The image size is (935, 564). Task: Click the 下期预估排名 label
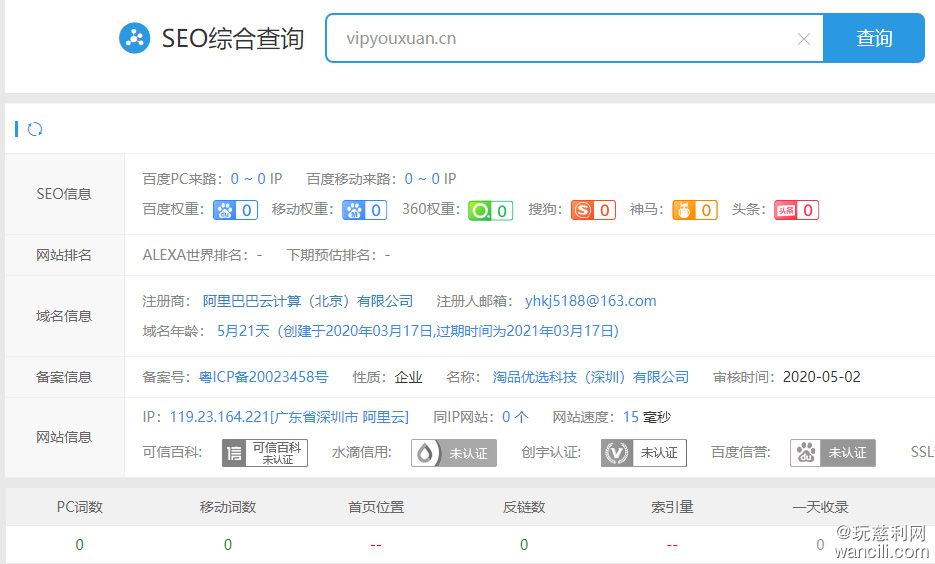click(332, 255)
